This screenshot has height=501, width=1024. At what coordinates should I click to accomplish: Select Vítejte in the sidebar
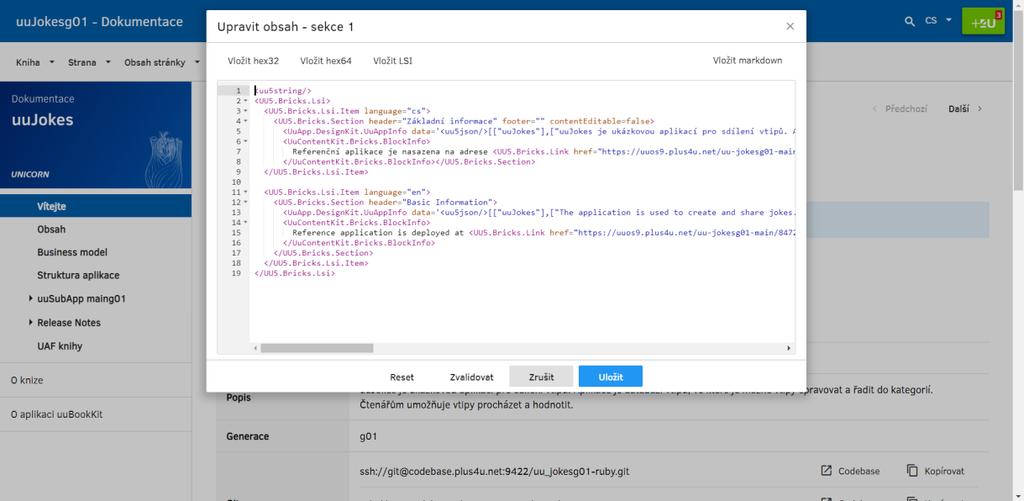[95, 206]
